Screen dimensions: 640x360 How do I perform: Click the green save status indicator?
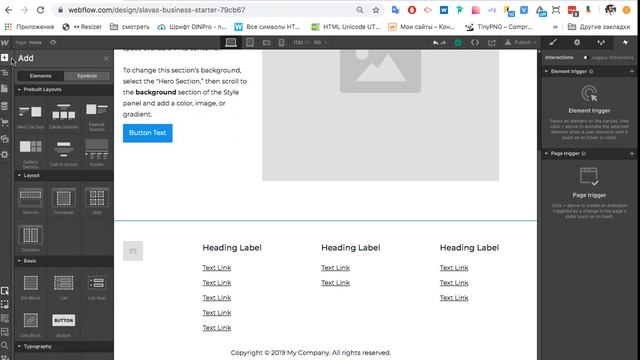(x=458, y=42)
